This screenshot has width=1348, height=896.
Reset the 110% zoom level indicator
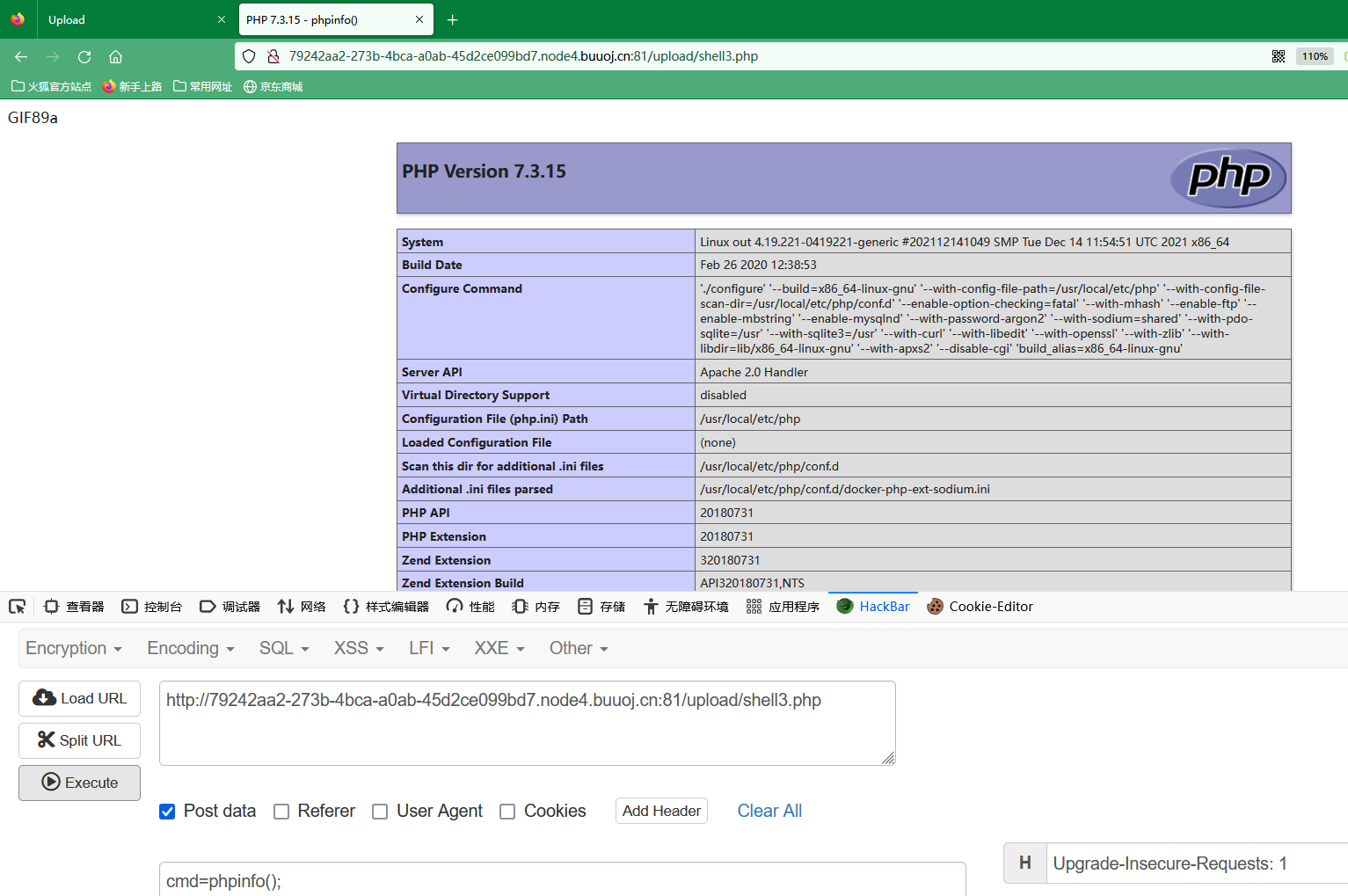point(1315,56)
